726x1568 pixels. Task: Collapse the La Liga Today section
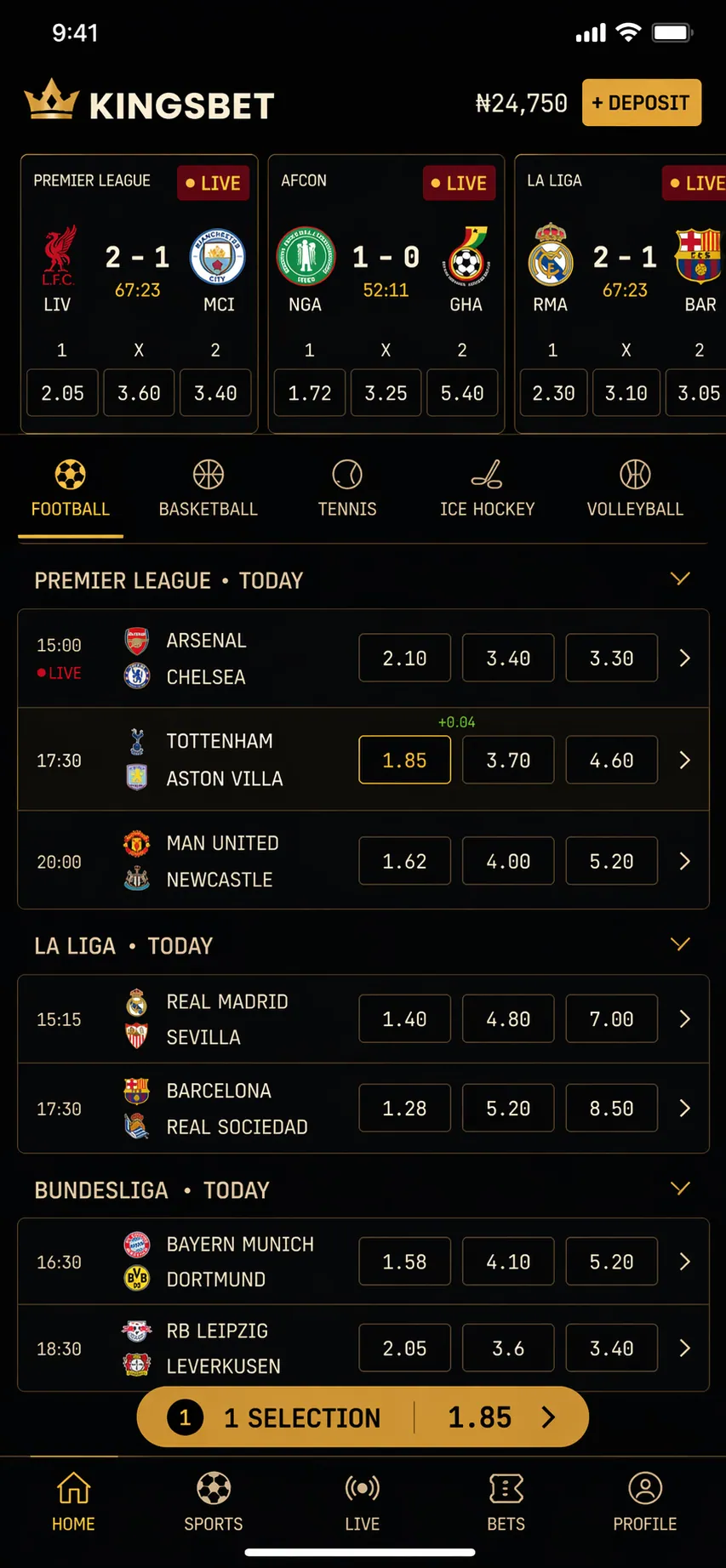point(679,944)
